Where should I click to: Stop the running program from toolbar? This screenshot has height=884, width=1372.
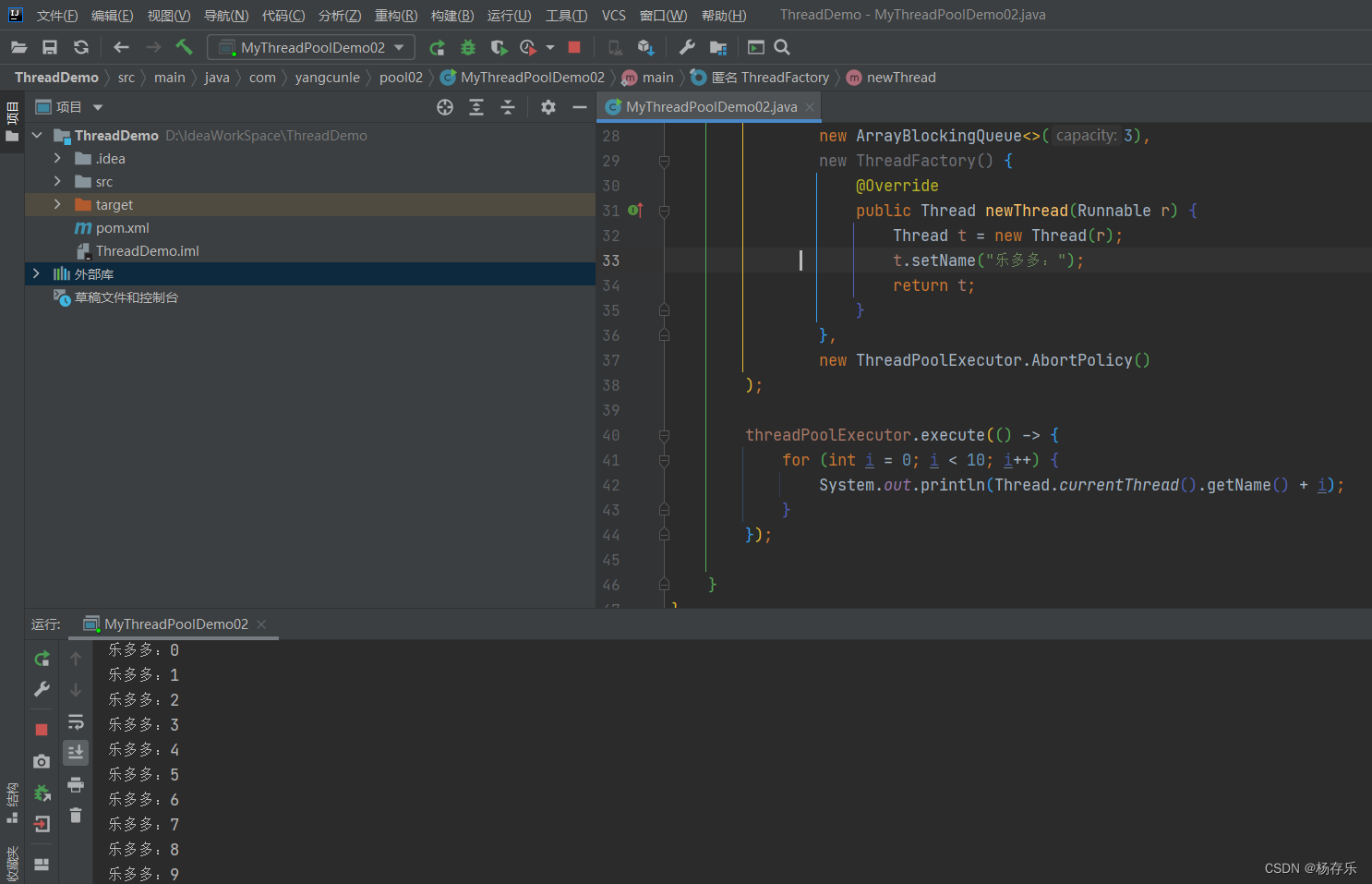[574, 48]
